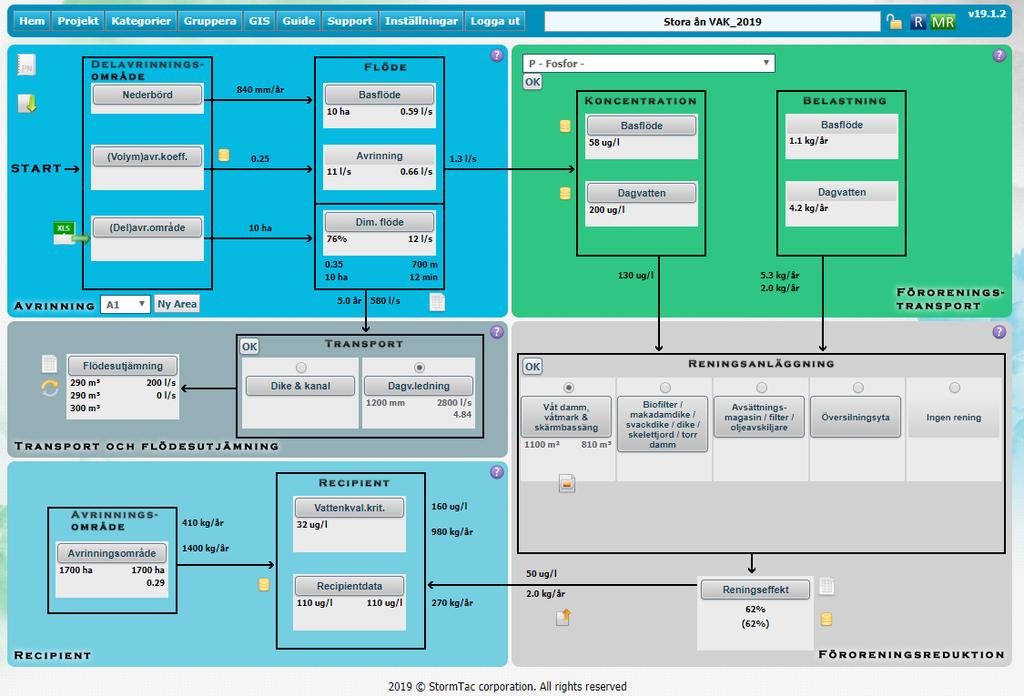This screenshot has height=696, width=1024.
Task: Open the help icon of the Föroreningsreduktion panel
Action: 999,332
